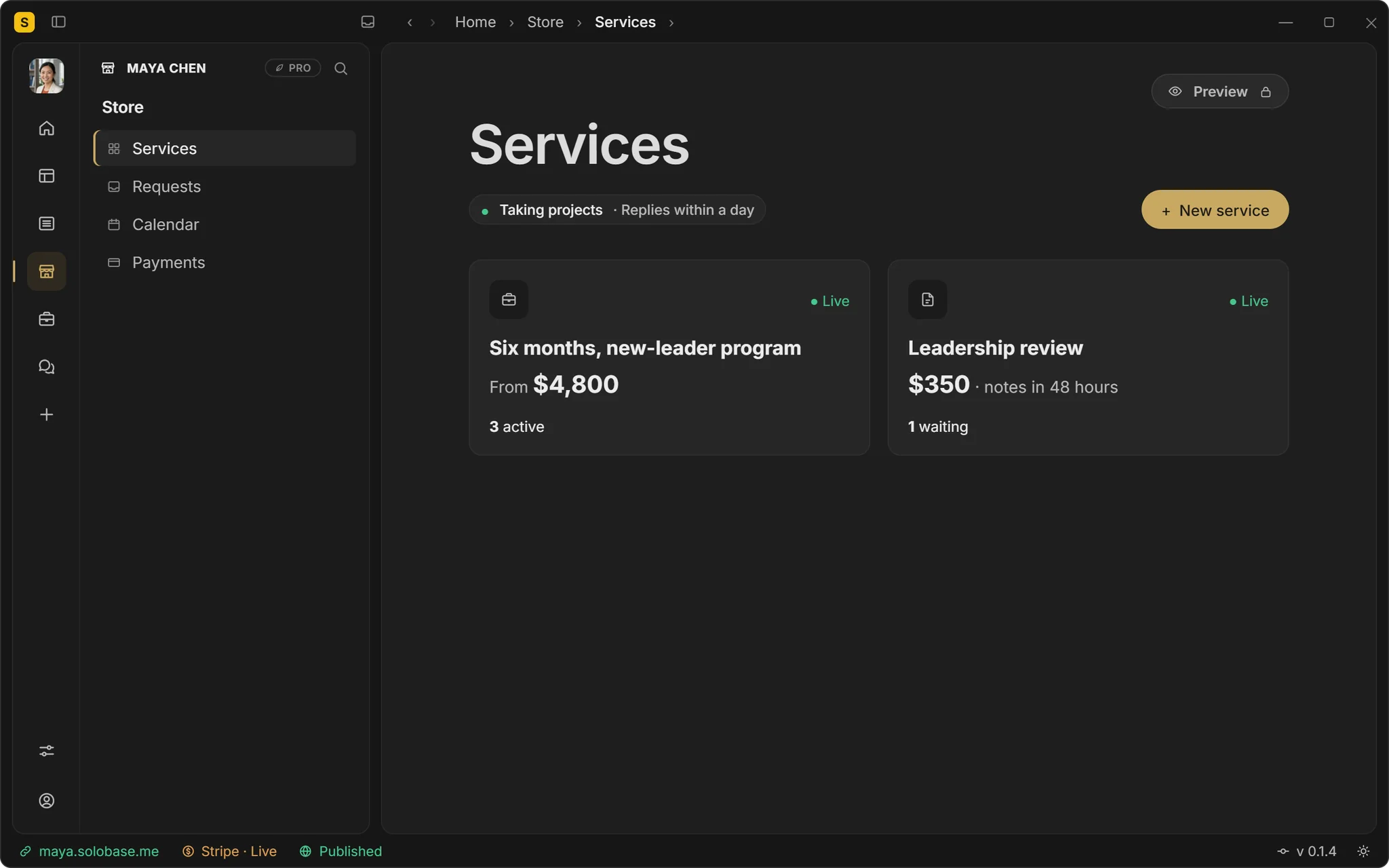Click the 1 waiting text
This screenshot has height=868, width=1389.
(938, 427)
